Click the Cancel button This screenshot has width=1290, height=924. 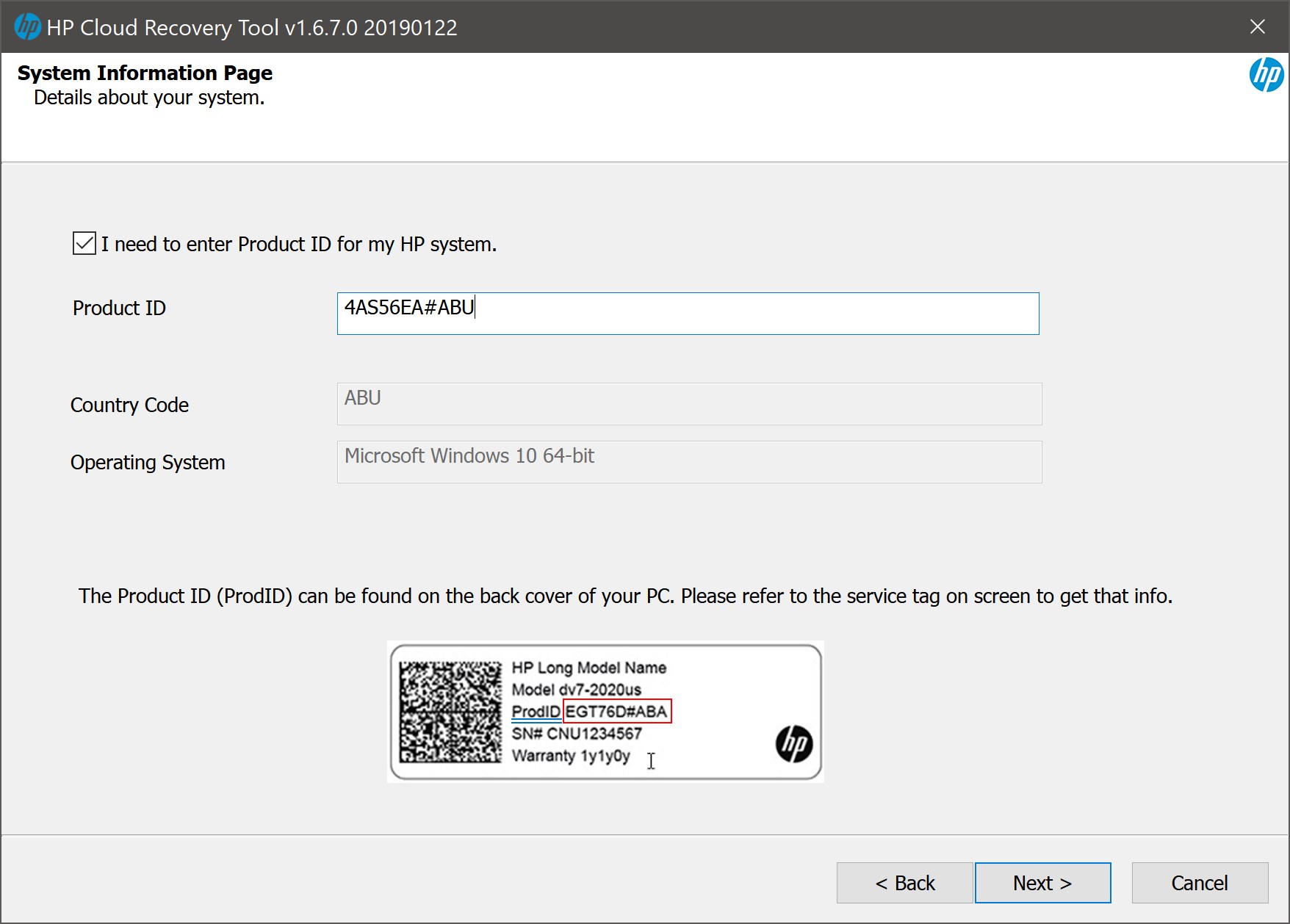1199,883
